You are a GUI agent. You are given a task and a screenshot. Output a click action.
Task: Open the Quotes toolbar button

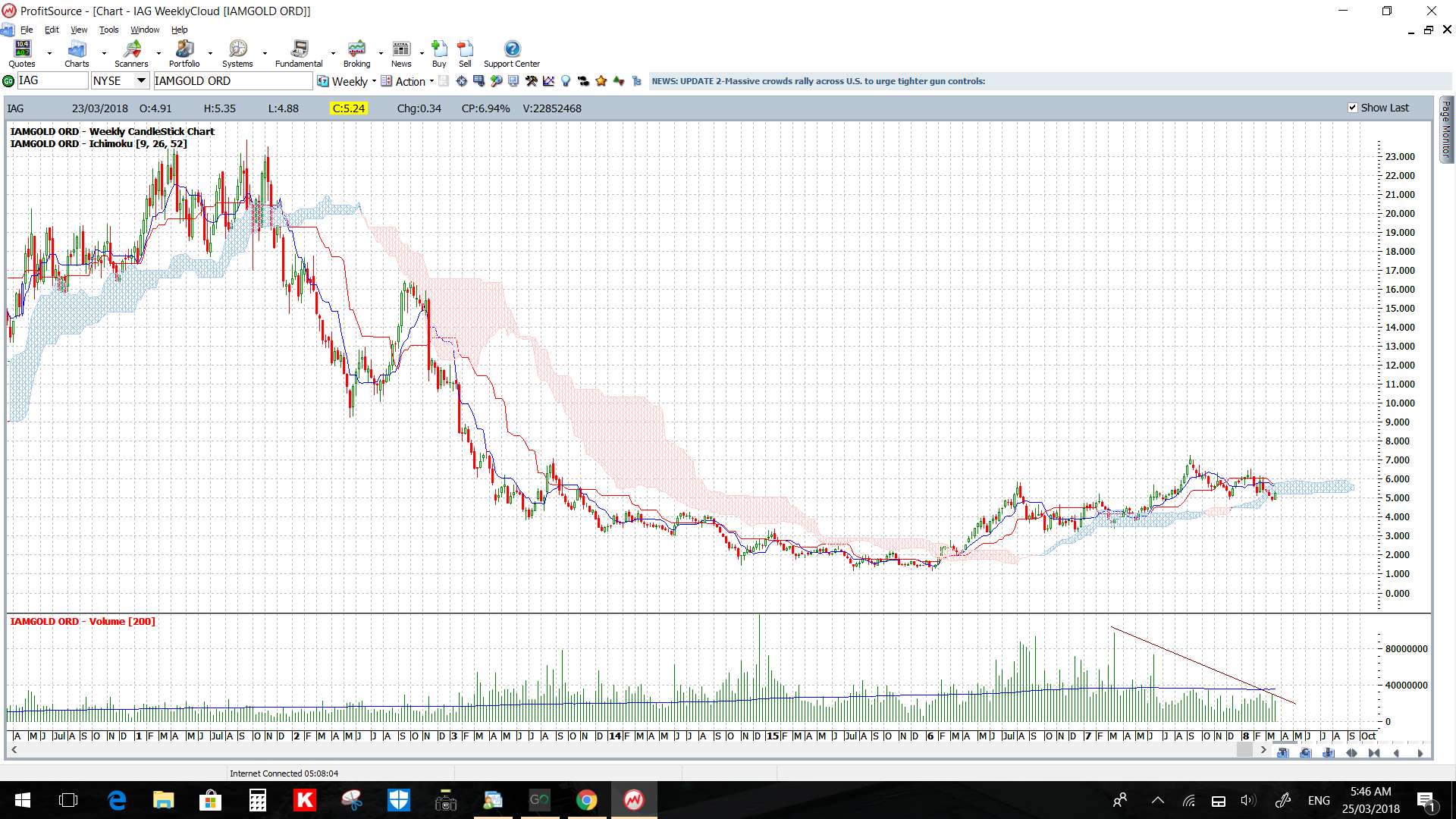pyautogui.click(x=22, y=54)
